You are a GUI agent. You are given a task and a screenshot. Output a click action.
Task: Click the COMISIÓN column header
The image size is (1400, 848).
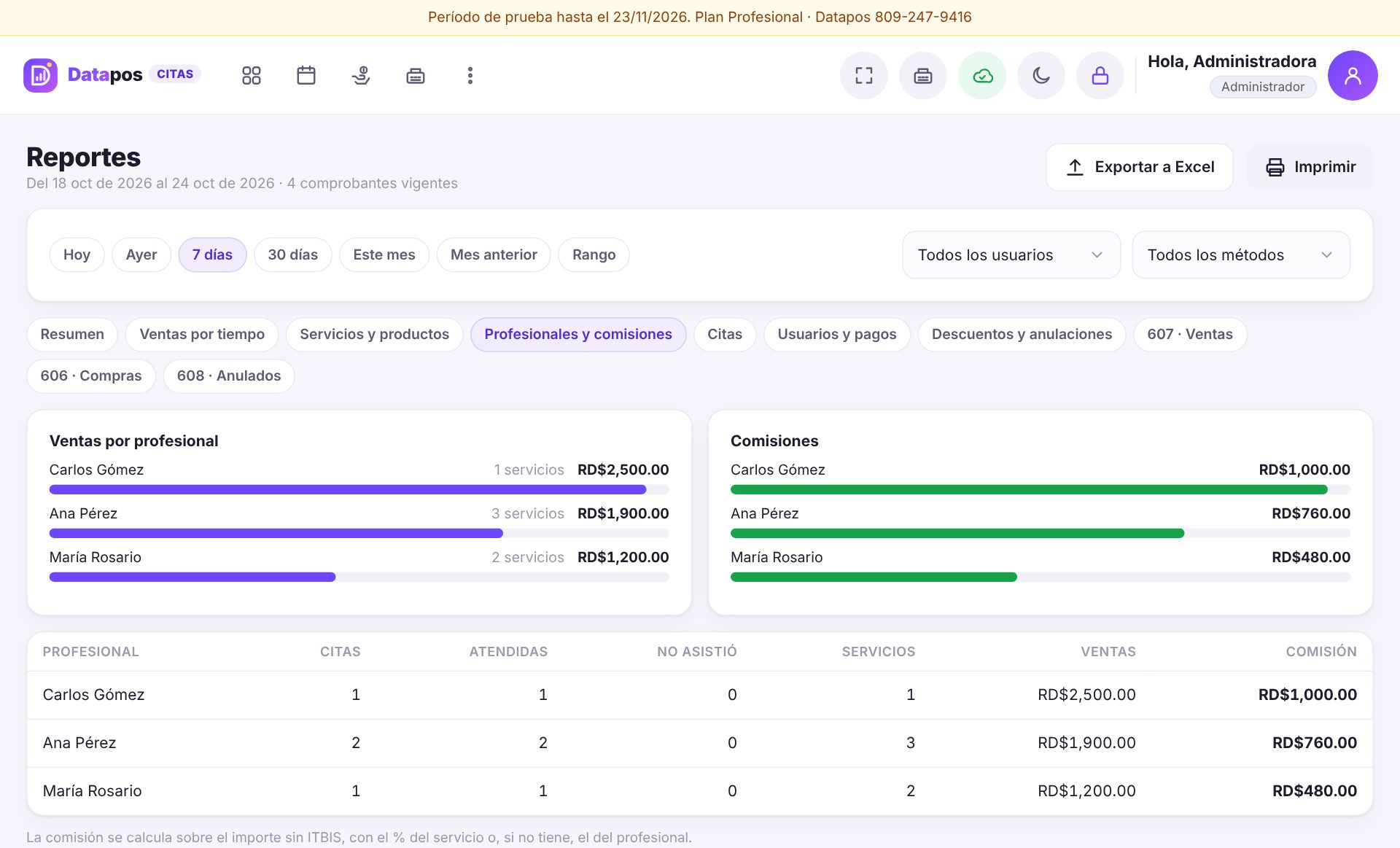1321,652
